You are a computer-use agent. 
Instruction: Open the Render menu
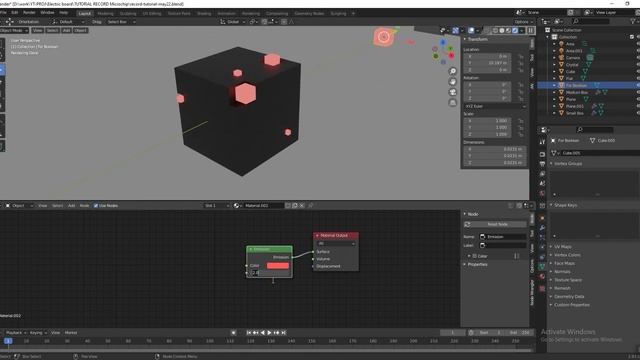coord(29,13)
